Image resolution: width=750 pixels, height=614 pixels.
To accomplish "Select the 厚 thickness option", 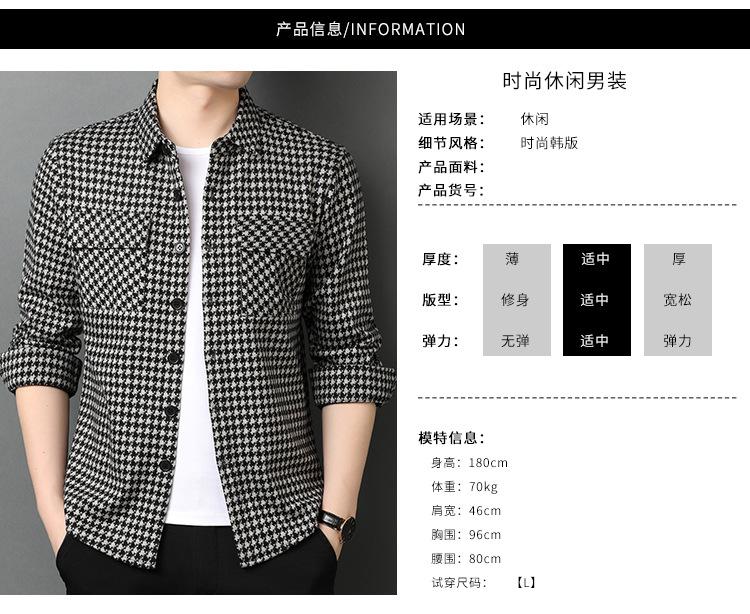I will tap(678, 259).
